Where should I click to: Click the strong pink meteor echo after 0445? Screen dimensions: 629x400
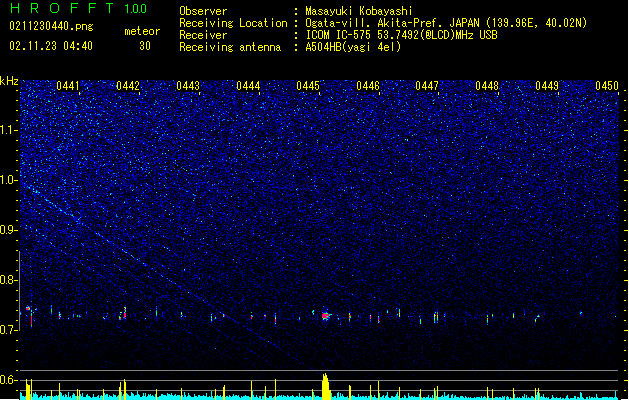click(x=325, y=316)
